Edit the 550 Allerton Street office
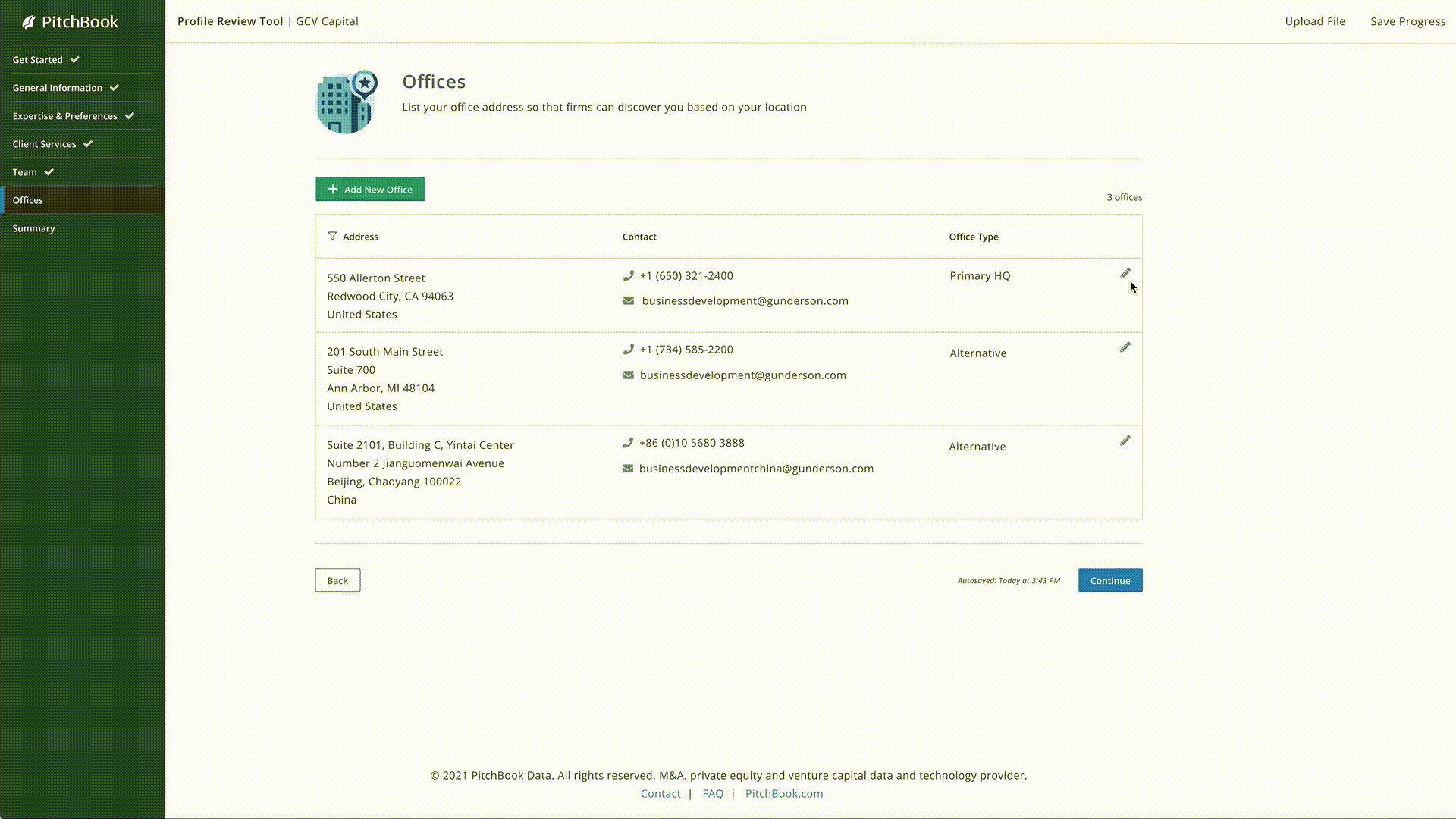Screen dimensions: 1456x819 (1125, 274)
